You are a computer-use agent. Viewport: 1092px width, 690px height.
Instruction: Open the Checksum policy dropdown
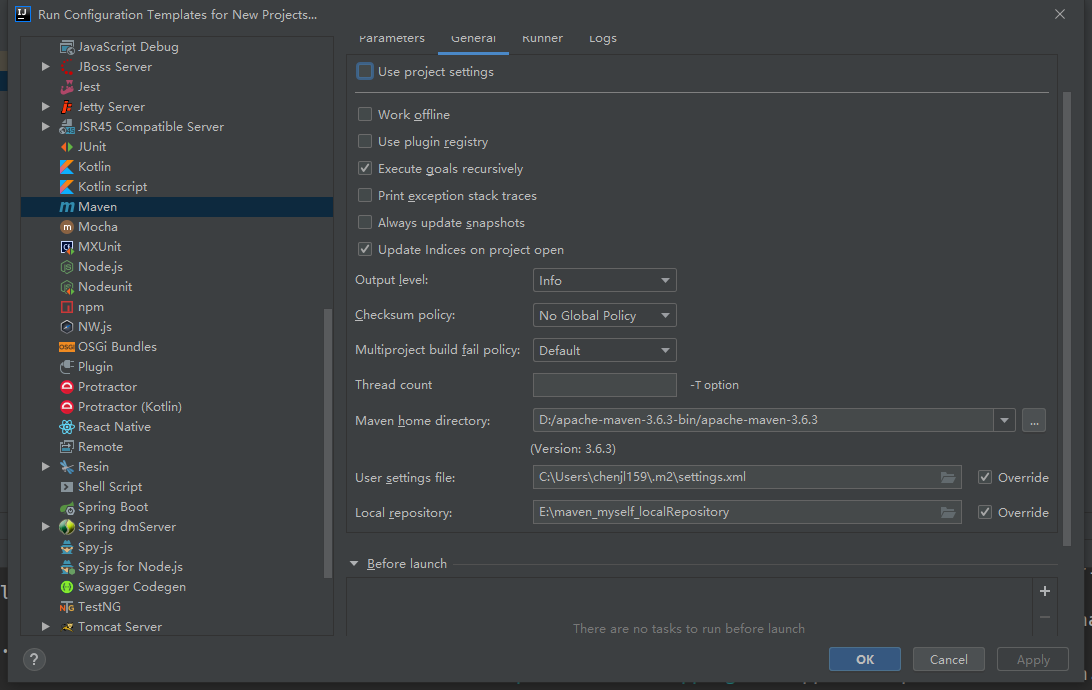click(x=604, y=316)
